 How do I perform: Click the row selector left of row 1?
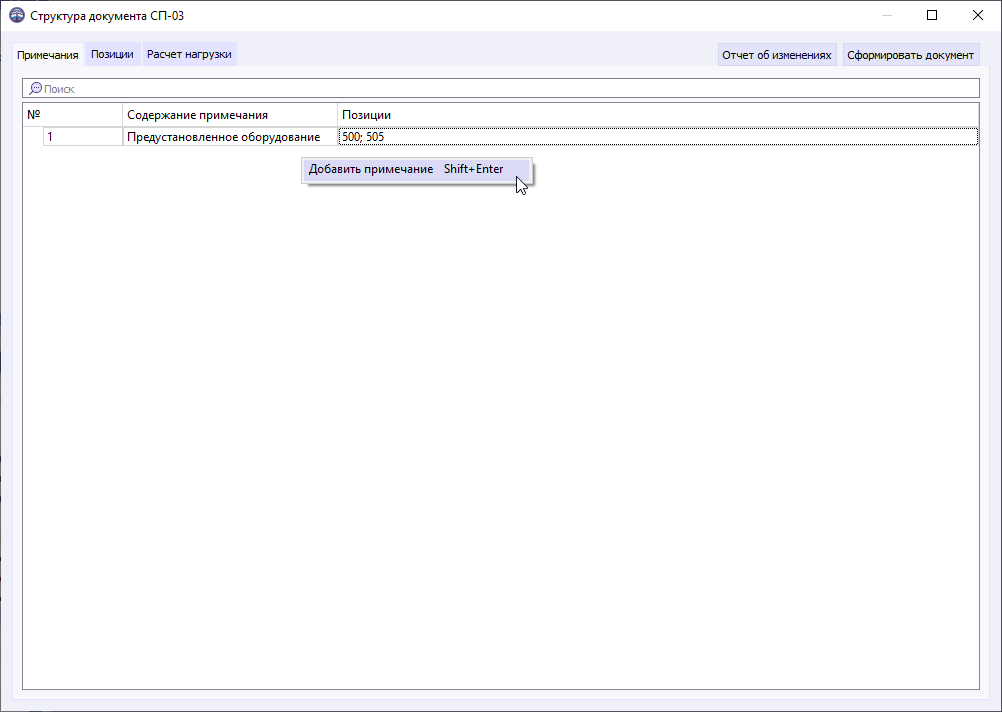[32, 136]
